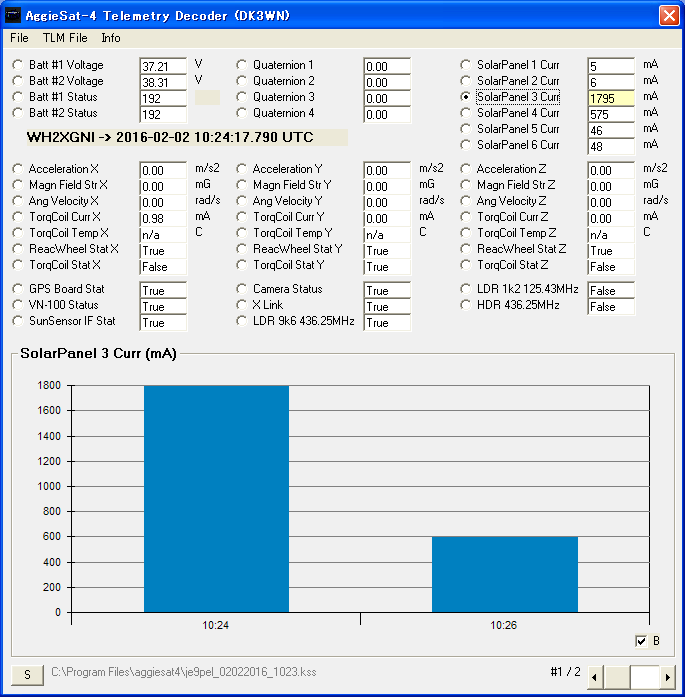Select GPS Board Stat radio button

pos(18,289)
